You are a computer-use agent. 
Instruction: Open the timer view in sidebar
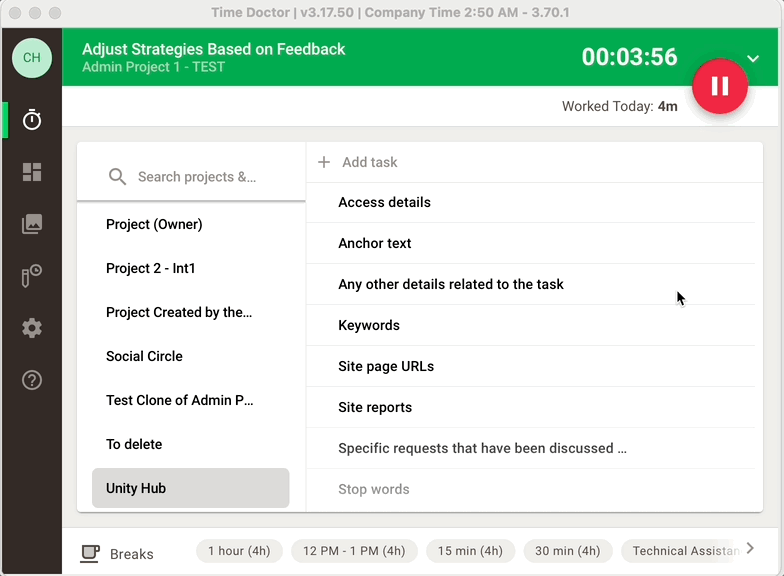coord(32,120)
